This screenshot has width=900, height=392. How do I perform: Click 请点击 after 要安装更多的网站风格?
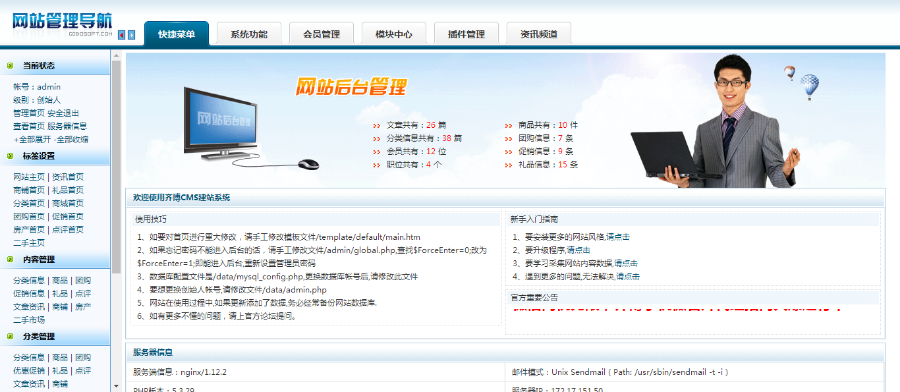tap(619, 237)
